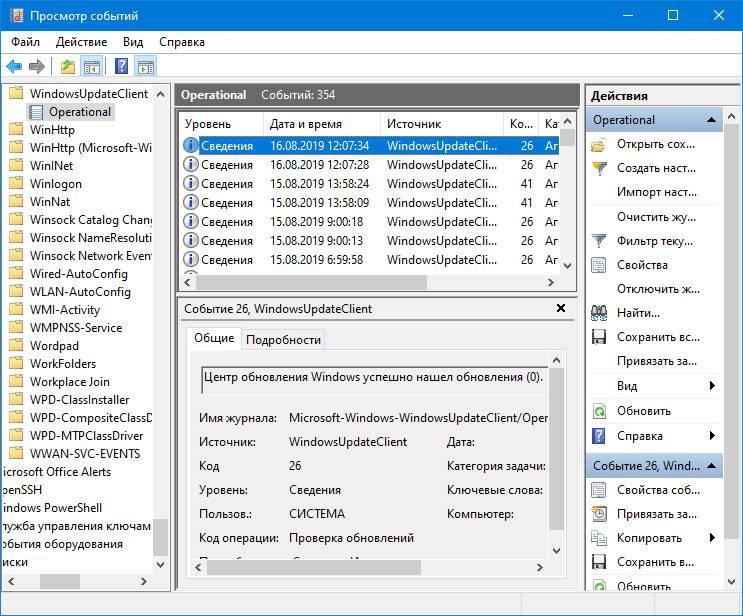Click Очистить жу... action
The image size is (743, 616).
click(x=656, y=217)
